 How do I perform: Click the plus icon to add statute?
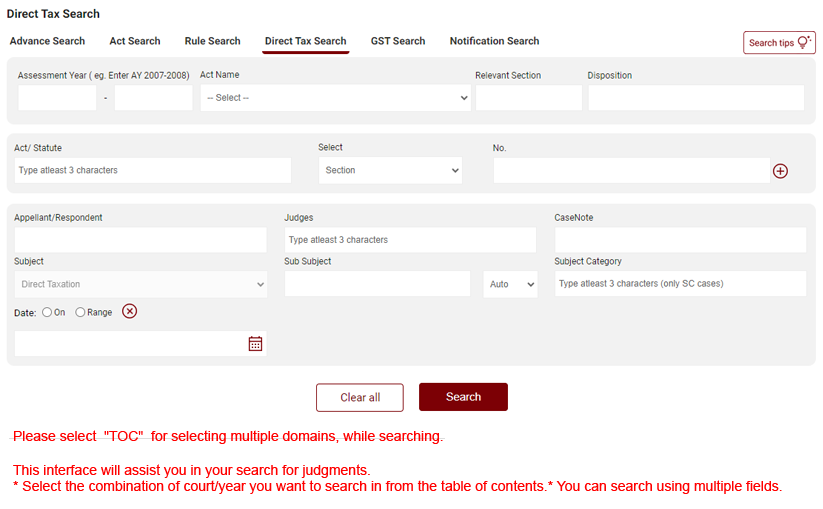(780, 171)
